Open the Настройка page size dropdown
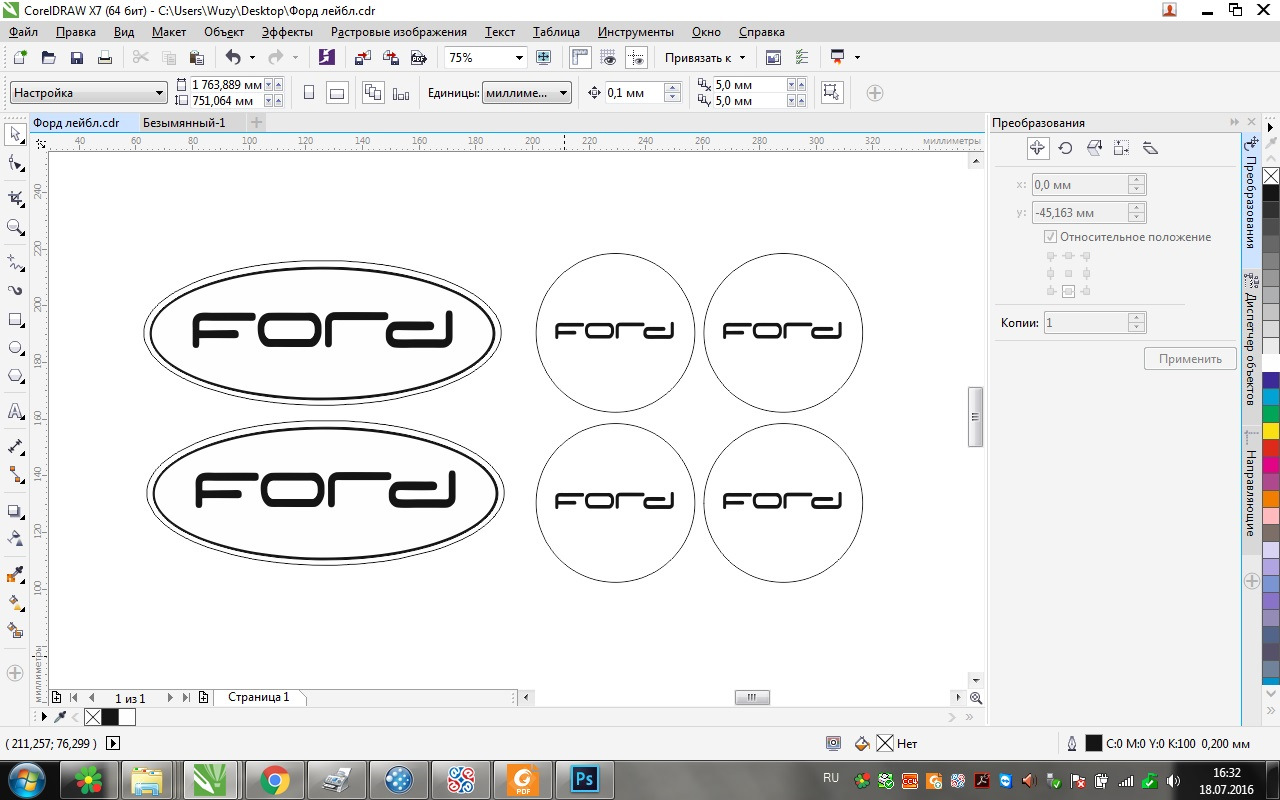 [x=88, y=93]
